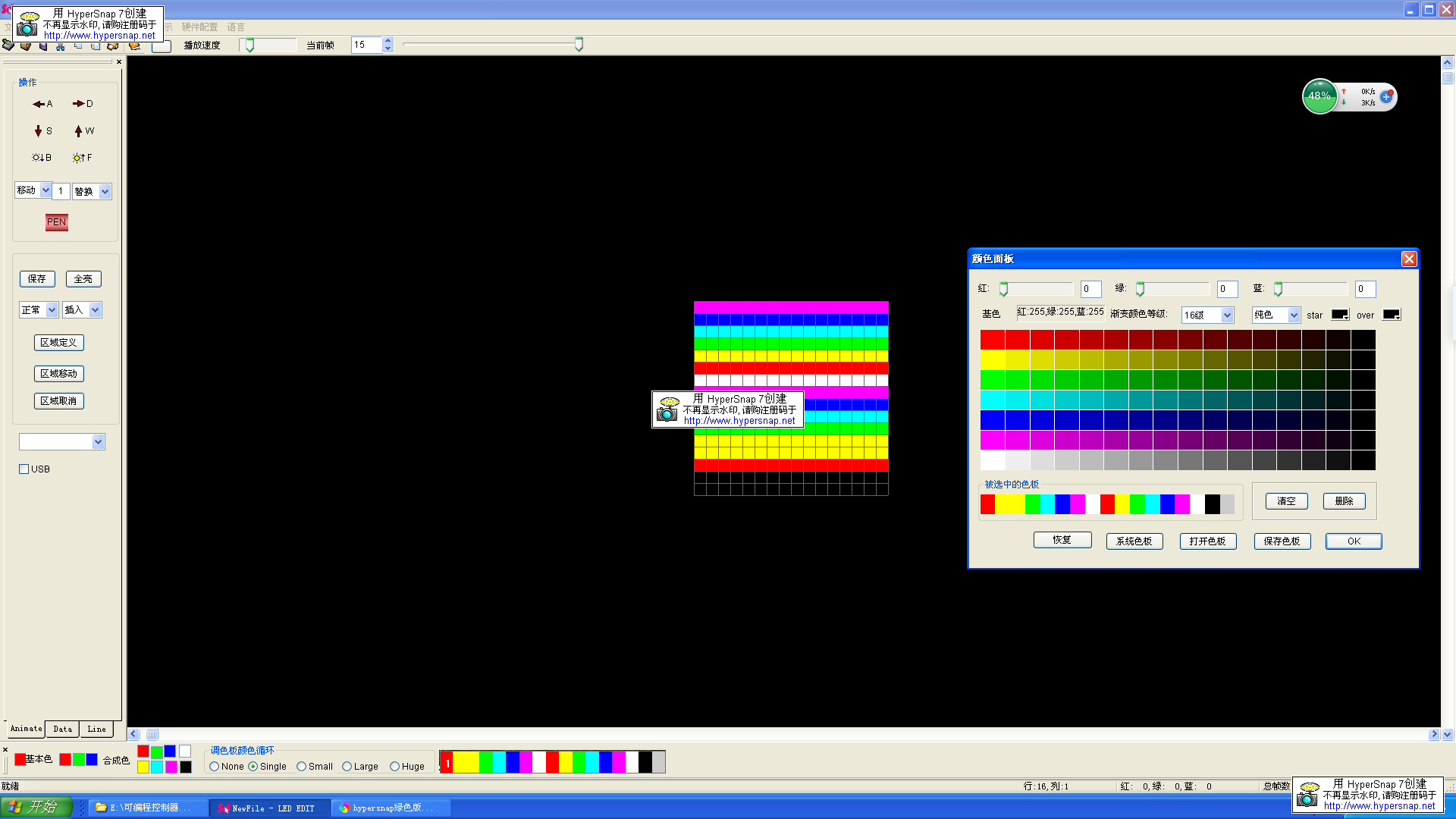The image size is (1456, 819).
Task: Open the Start menu button
Action: tap(36, 807)
